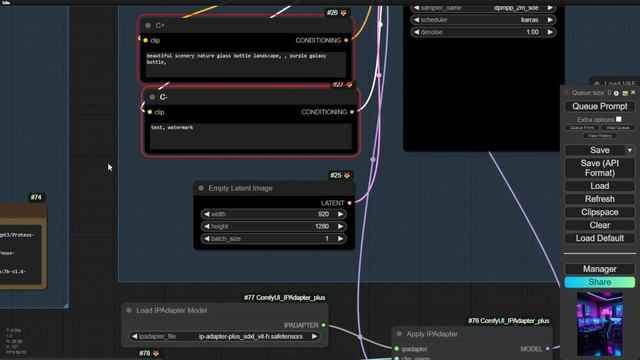Viewport: 640px width, 360px height.
Task: Save the workflow
Action: coord(595,150)
